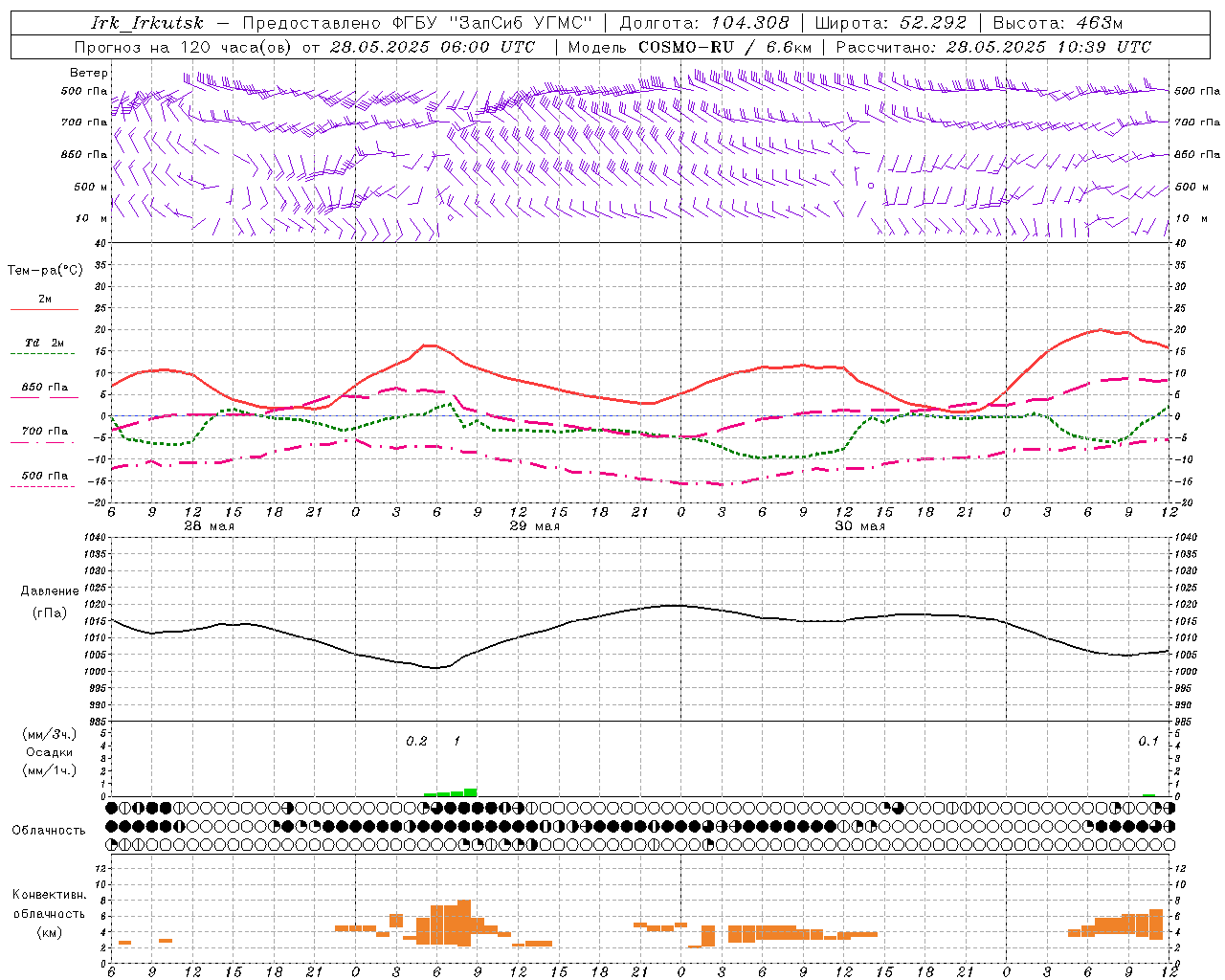Click the 0.1 precipitation amount value
Viewport: 1225px width, 980px height.
click(1148, 741)
